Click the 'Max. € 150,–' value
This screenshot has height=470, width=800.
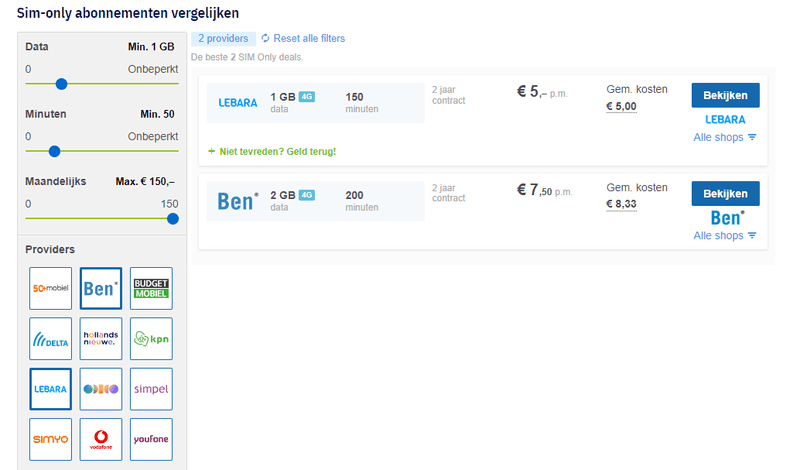(x=145, y=181)
